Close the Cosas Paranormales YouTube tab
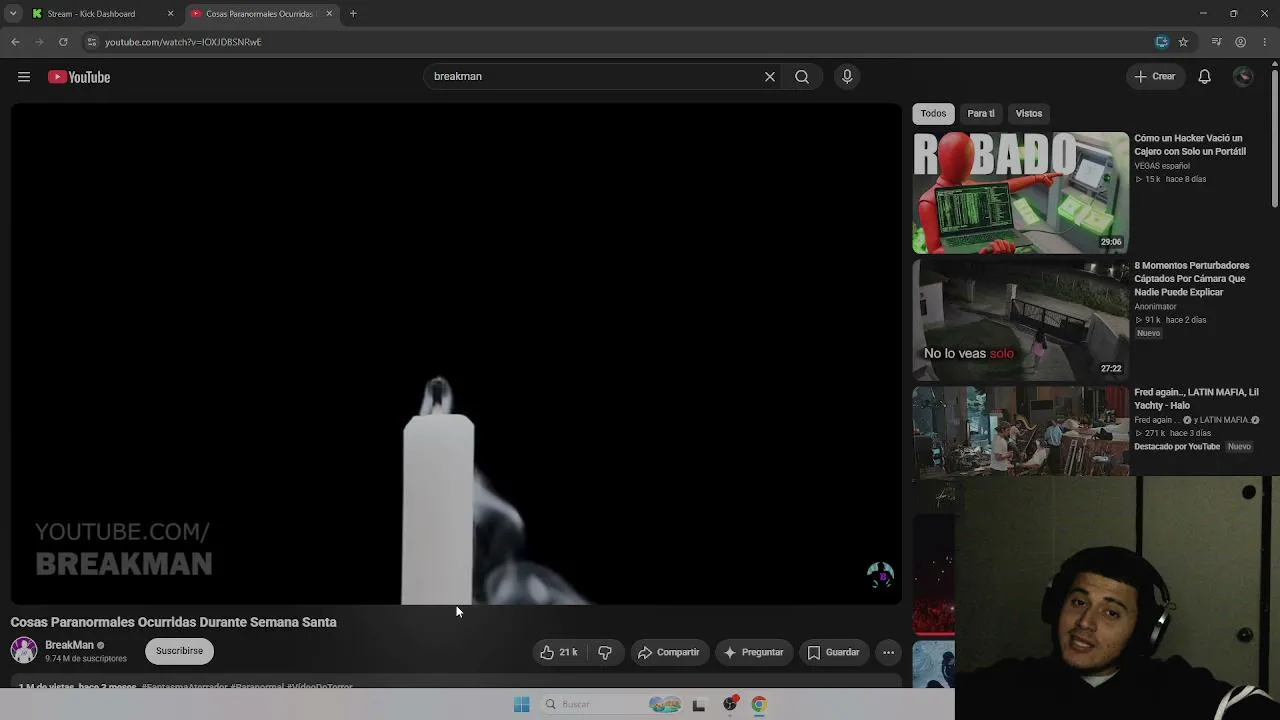The width and height of the screenshot is (1280, 720). (329, 14)
